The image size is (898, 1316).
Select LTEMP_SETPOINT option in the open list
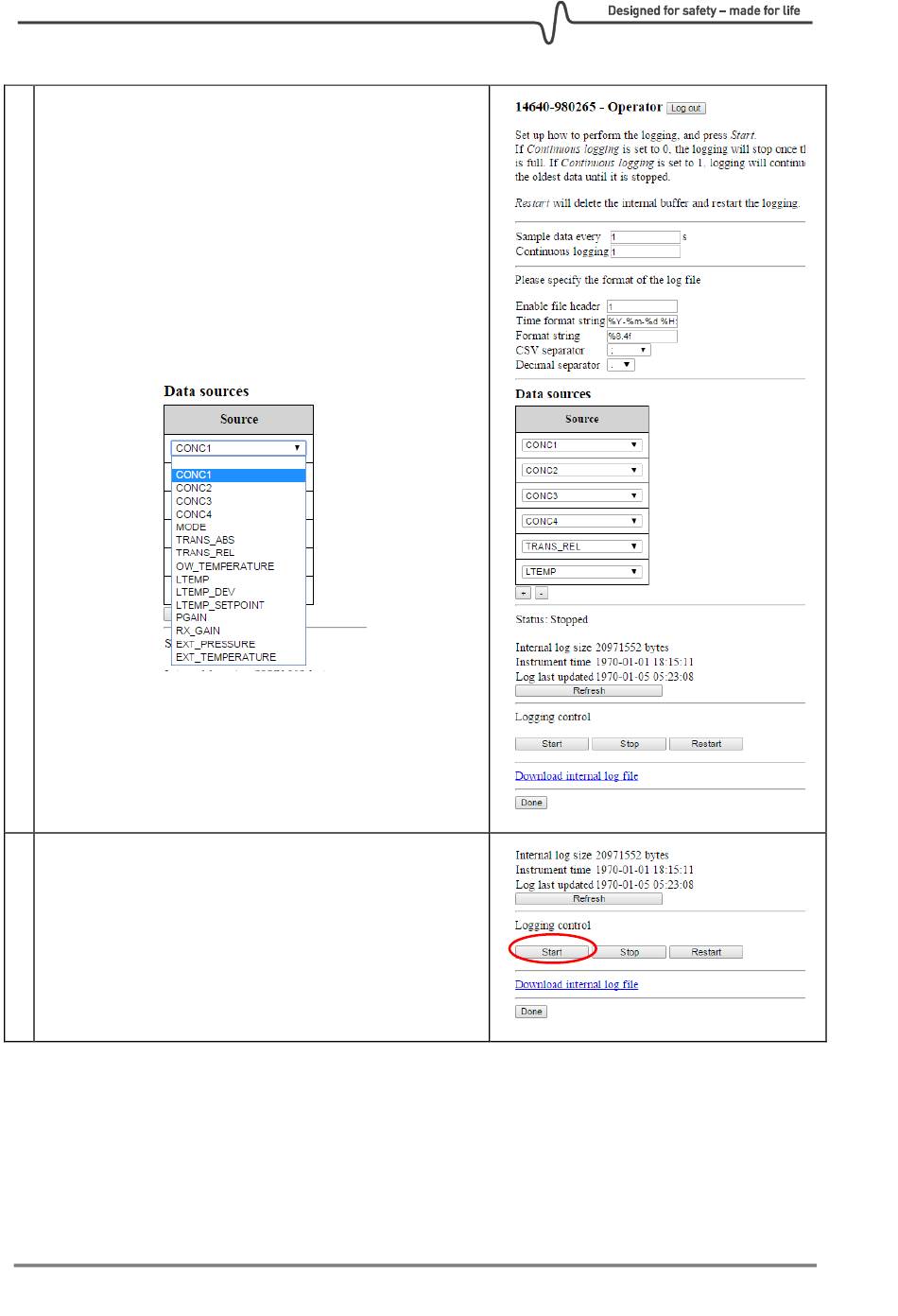238,605
